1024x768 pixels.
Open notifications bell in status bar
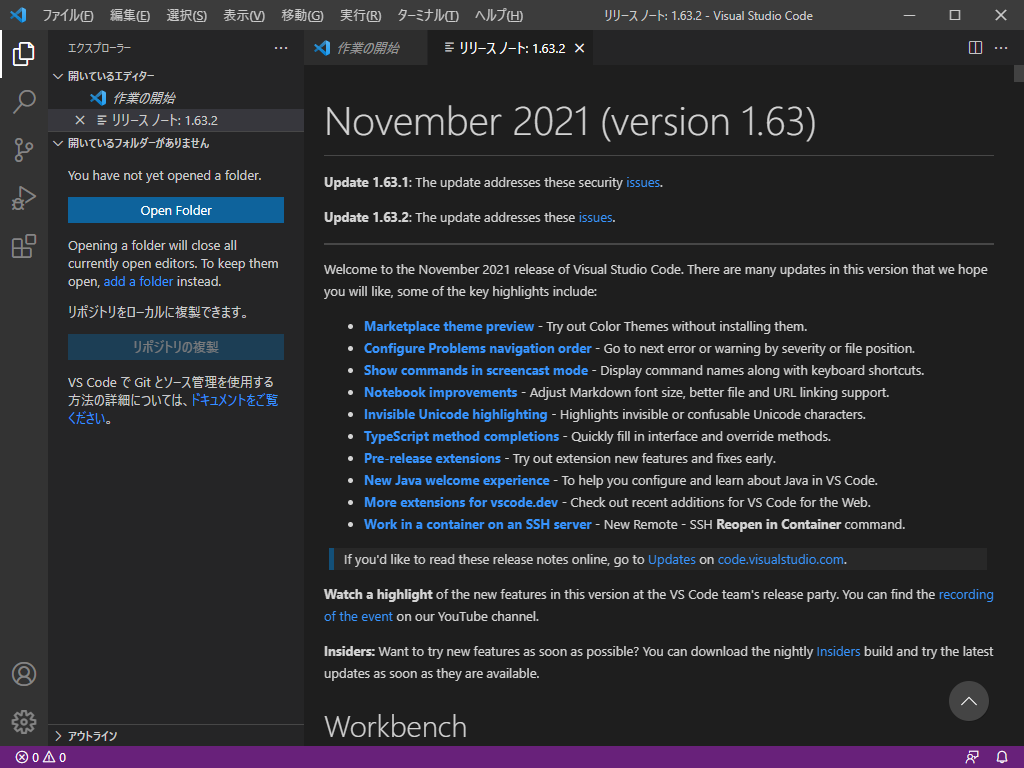click(1002, 758)
